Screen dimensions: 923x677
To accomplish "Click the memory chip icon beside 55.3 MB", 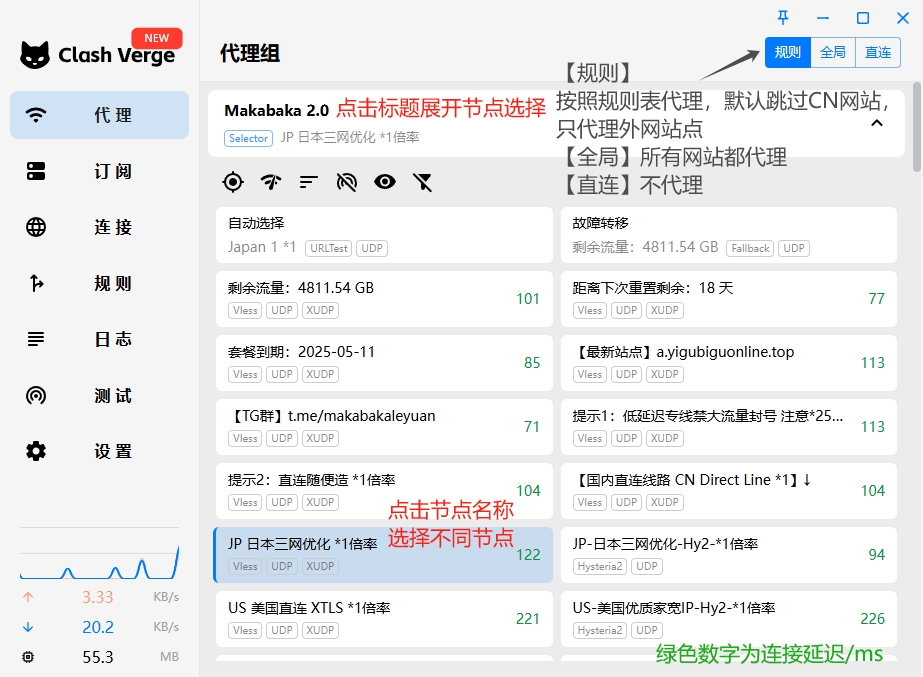I will pyautogui.click(x=28, y=657).
